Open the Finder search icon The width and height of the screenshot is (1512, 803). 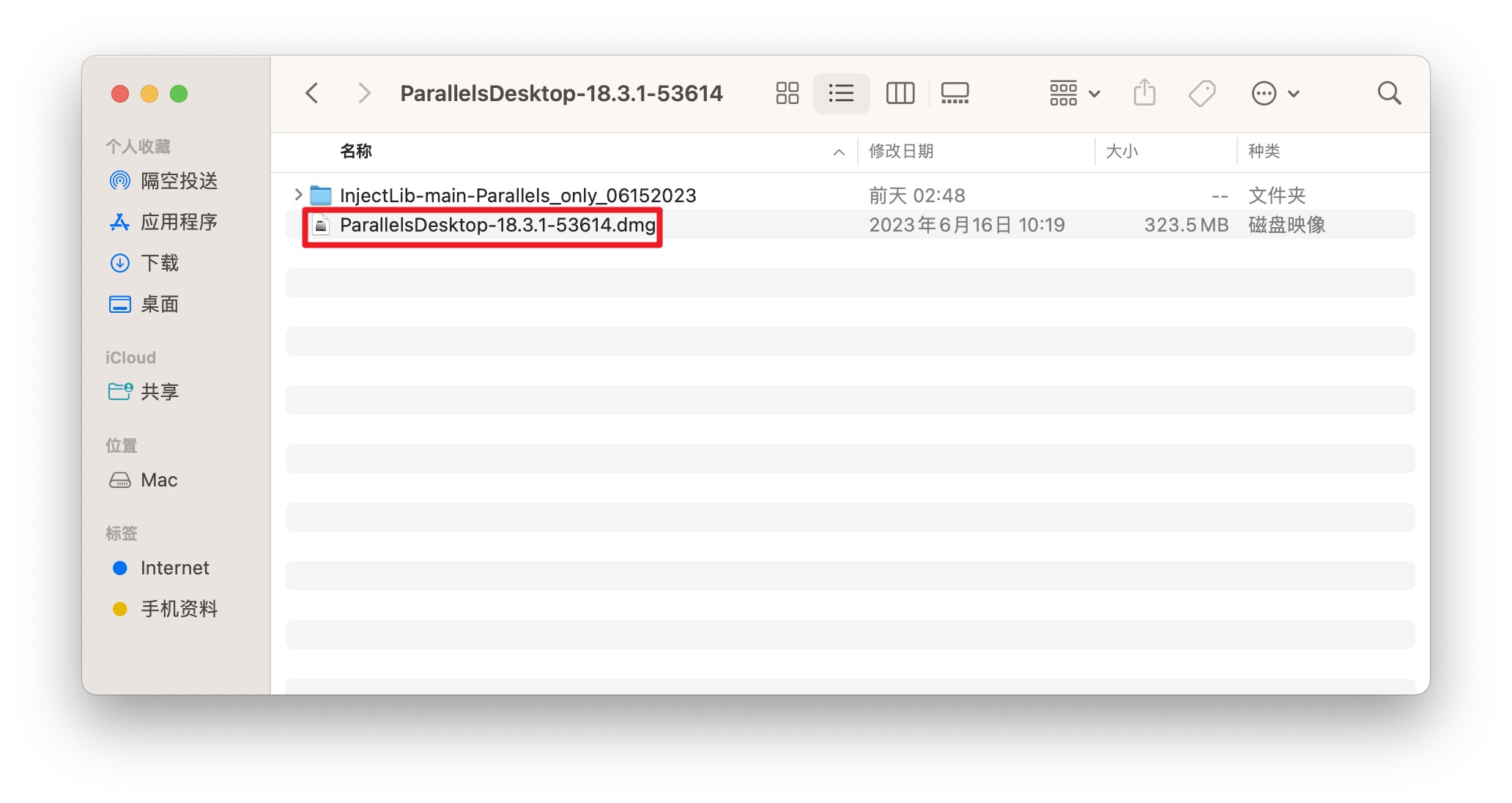coord(1389,93)
